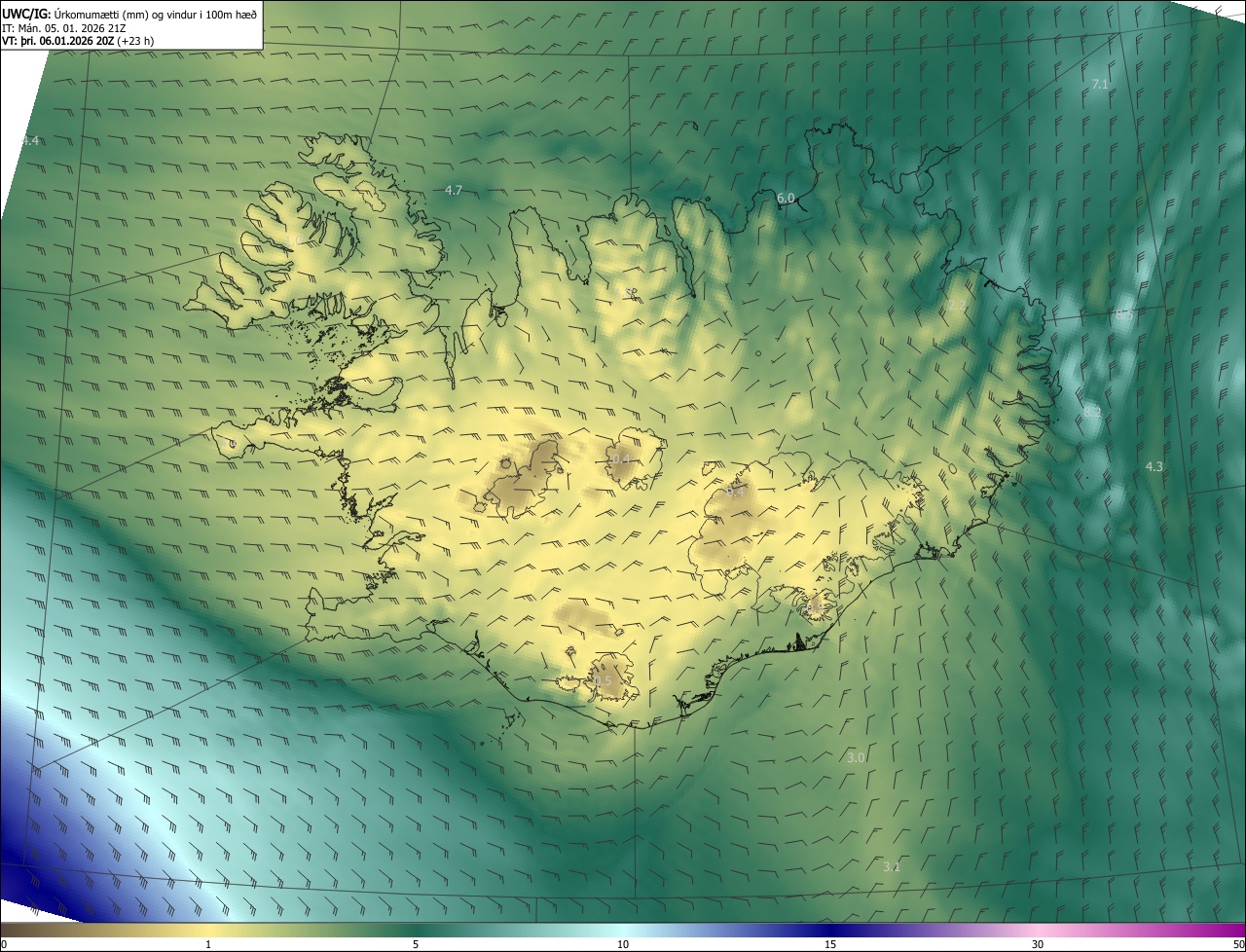This screenshot has width=1246, height=952.
Task: Click the color scale tick label "15"
Action: click(830, 944)
